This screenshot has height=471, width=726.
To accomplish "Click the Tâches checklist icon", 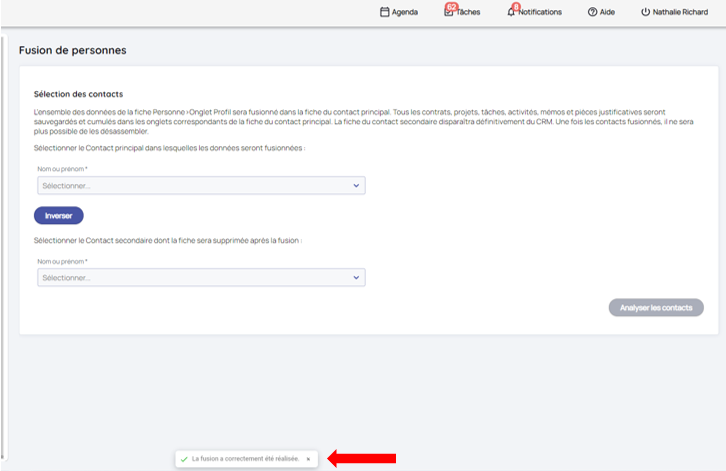I will (x=449, y=12).
